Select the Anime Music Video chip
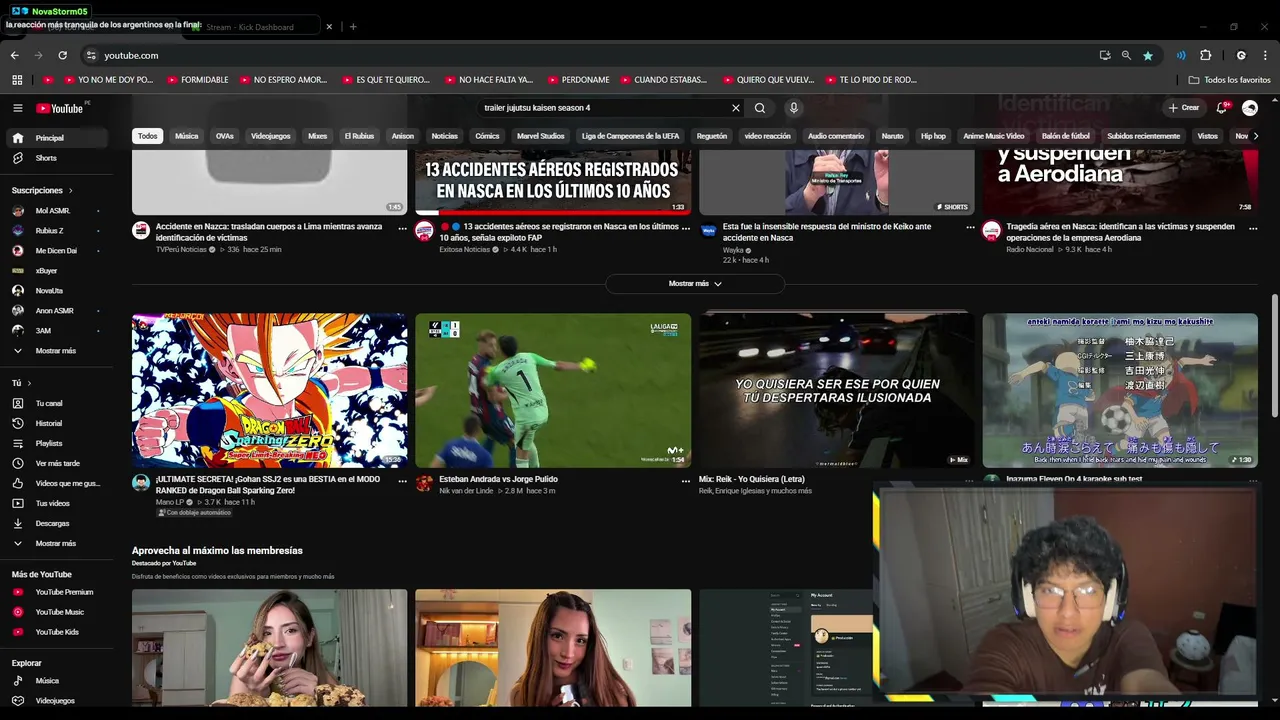1280x720 pixels. point(994,136)
